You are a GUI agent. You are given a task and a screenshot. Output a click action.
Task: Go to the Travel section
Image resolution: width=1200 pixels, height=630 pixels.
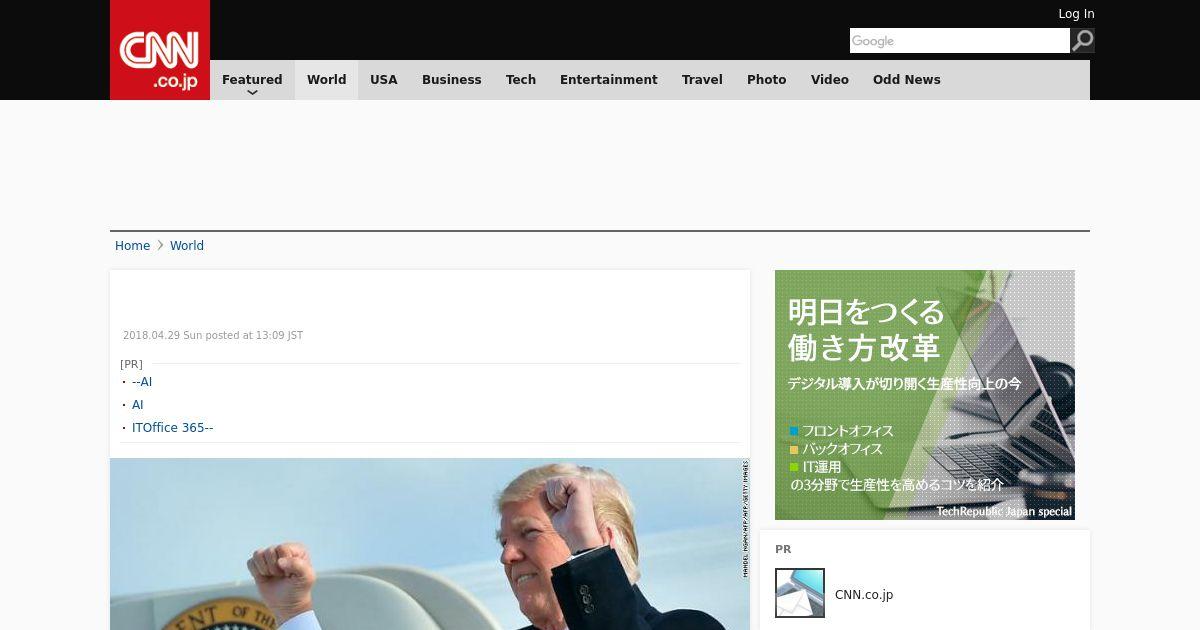point(702,80)
